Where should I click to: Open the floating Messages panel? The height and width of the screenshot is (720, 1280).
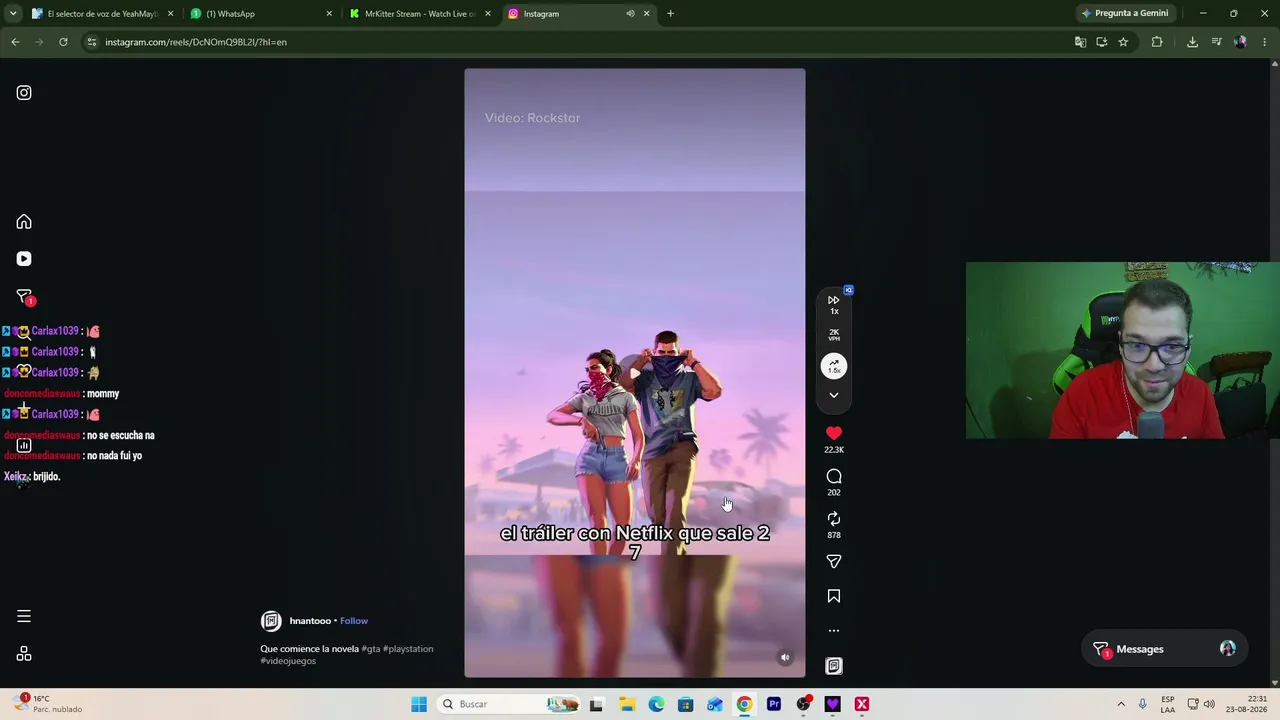tap(1164, 649)
